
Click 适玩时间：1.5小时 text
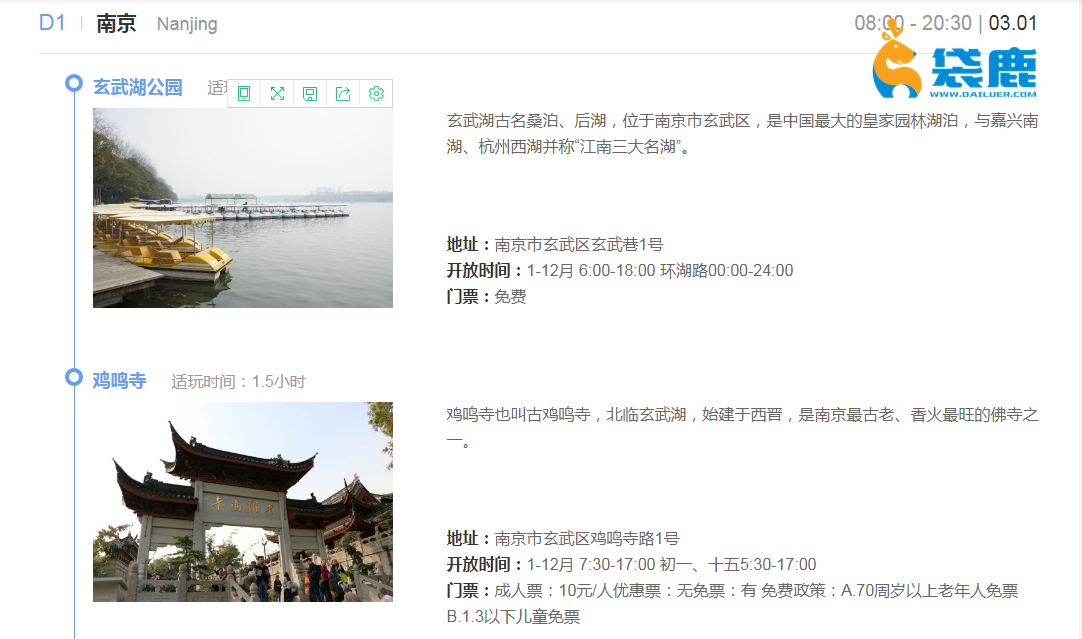tap(239, 382)
